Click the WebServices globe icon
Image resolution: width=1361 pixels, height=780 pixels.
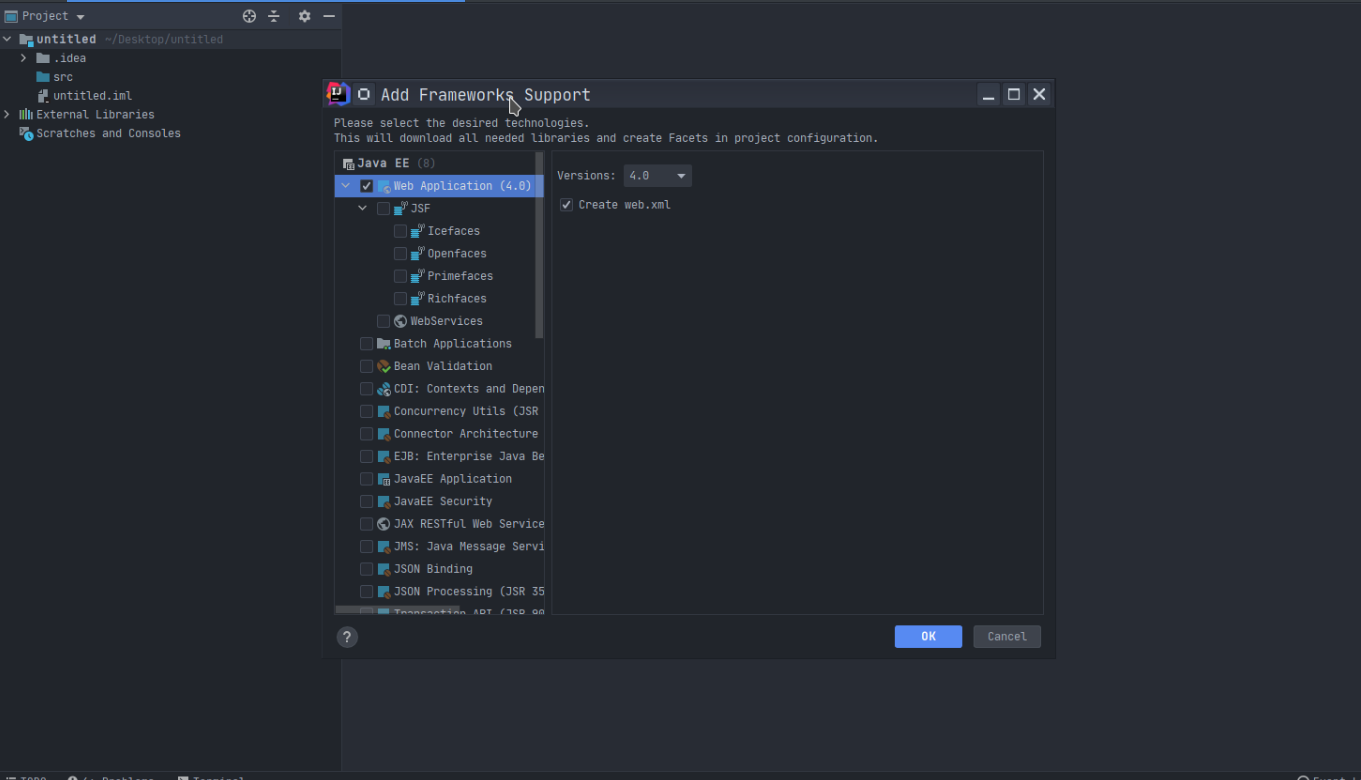(401, 321)
